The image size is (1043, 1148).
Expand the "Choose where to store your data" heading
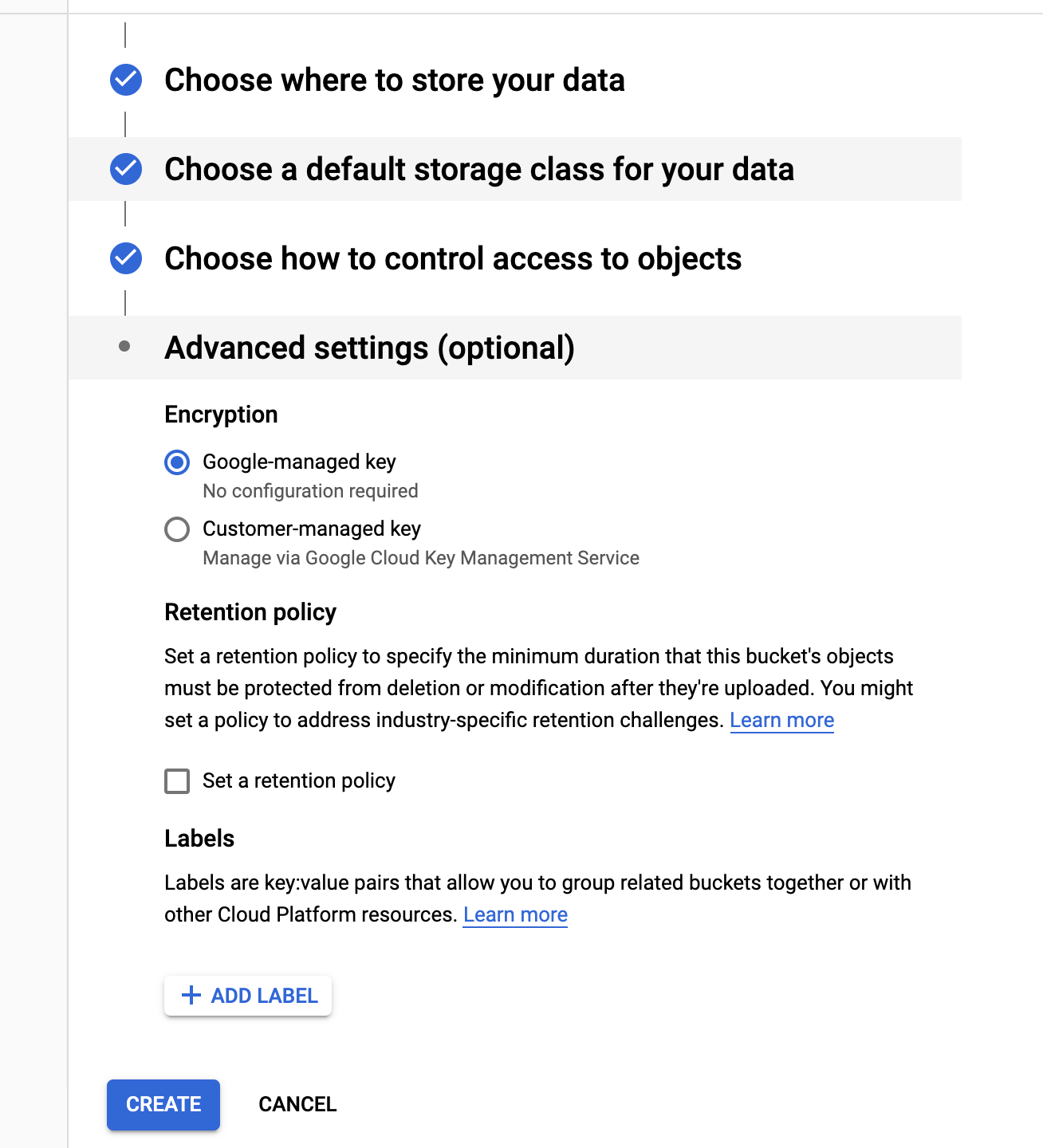tap(394, 81)
